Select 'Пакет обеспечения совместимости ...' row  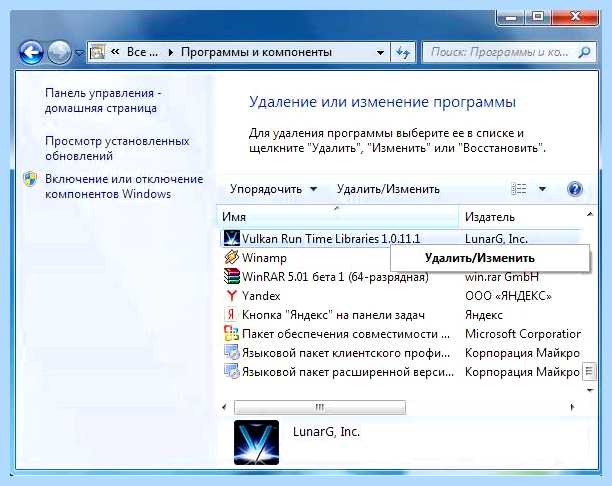click(346, 334)
